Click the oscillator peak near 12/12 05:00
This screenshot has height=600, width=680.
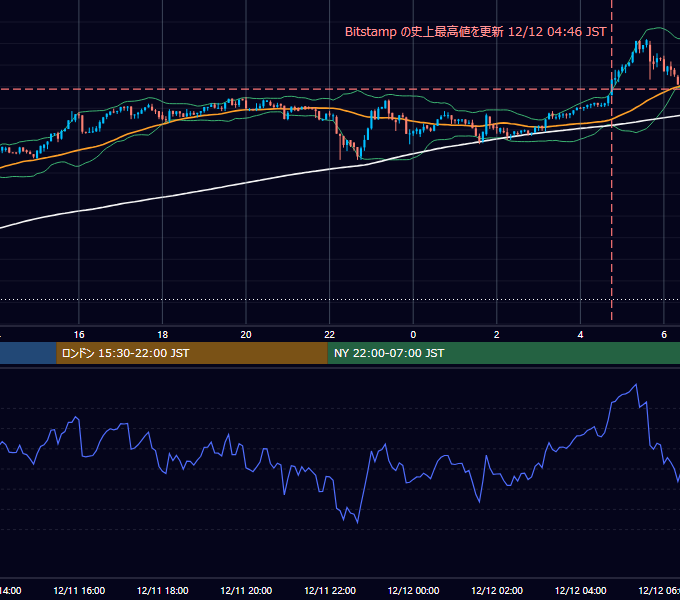pyautogui.click(x=636, y=385)
